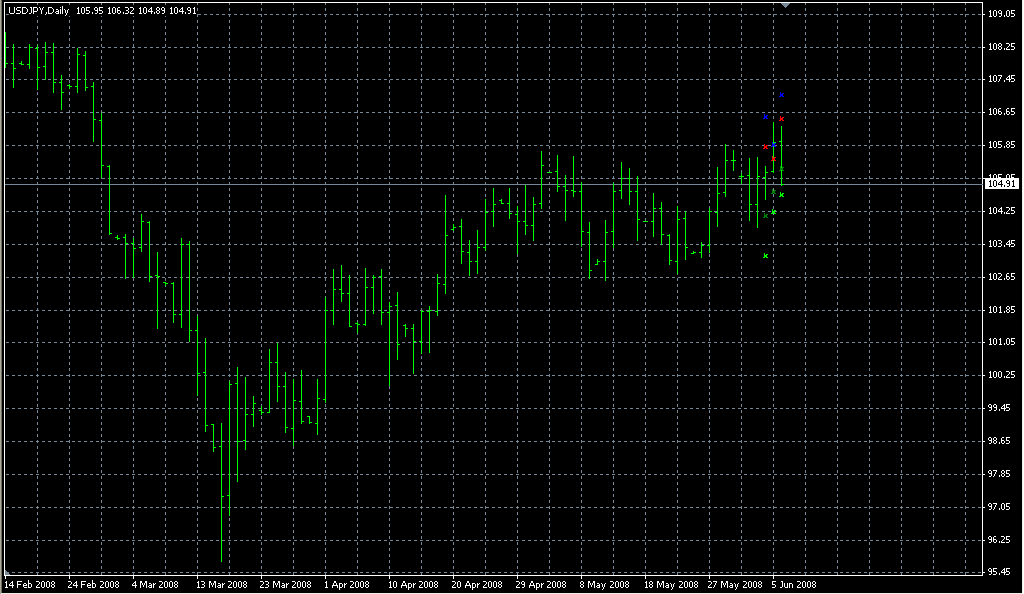This screenshot has height=594, width=1024.
Task: Click the 109.05 price scale label
Action: coord(1001,14)
